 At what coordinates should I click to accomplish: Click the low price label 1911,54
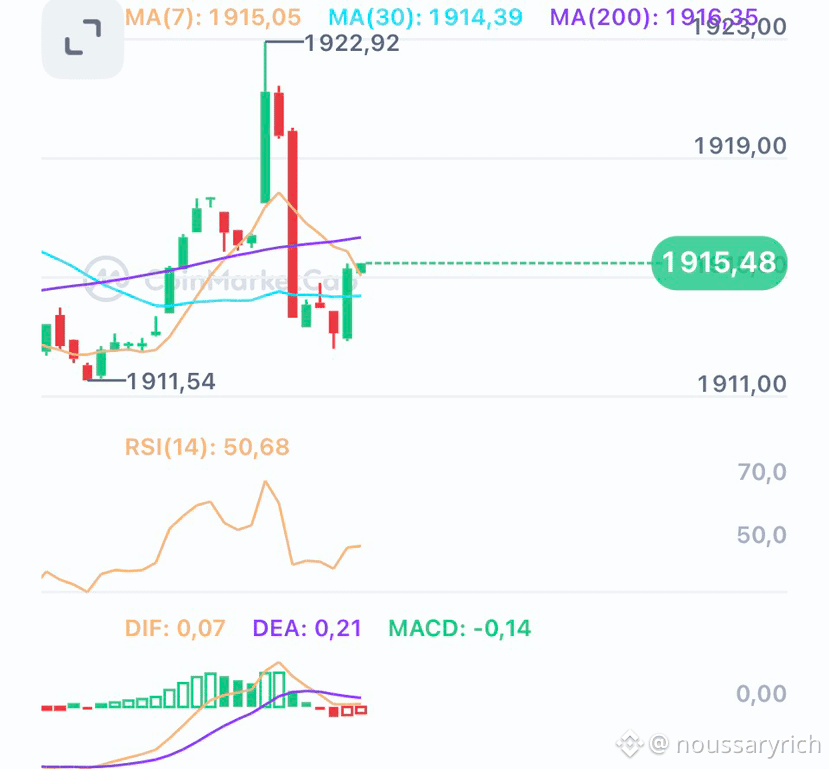pyautogui.click(x=171, y=382)
